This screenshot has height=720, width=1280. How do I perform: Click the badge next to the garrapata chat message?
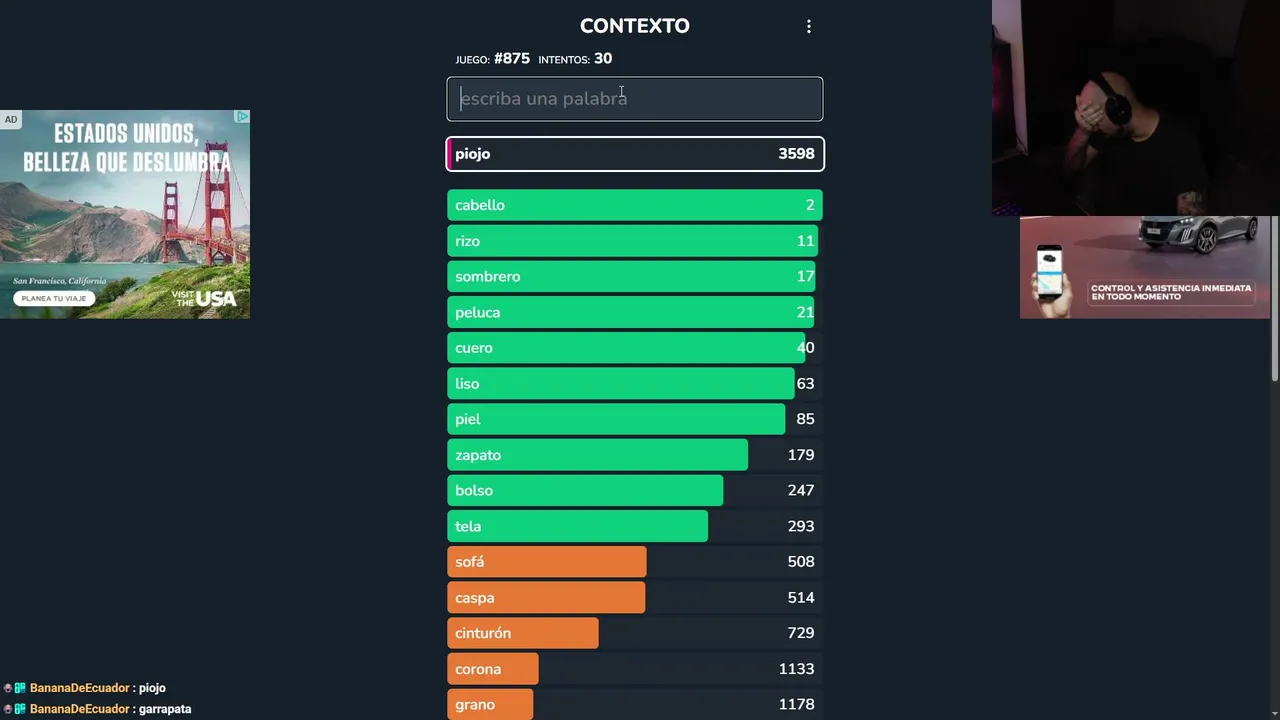(19, 709)
